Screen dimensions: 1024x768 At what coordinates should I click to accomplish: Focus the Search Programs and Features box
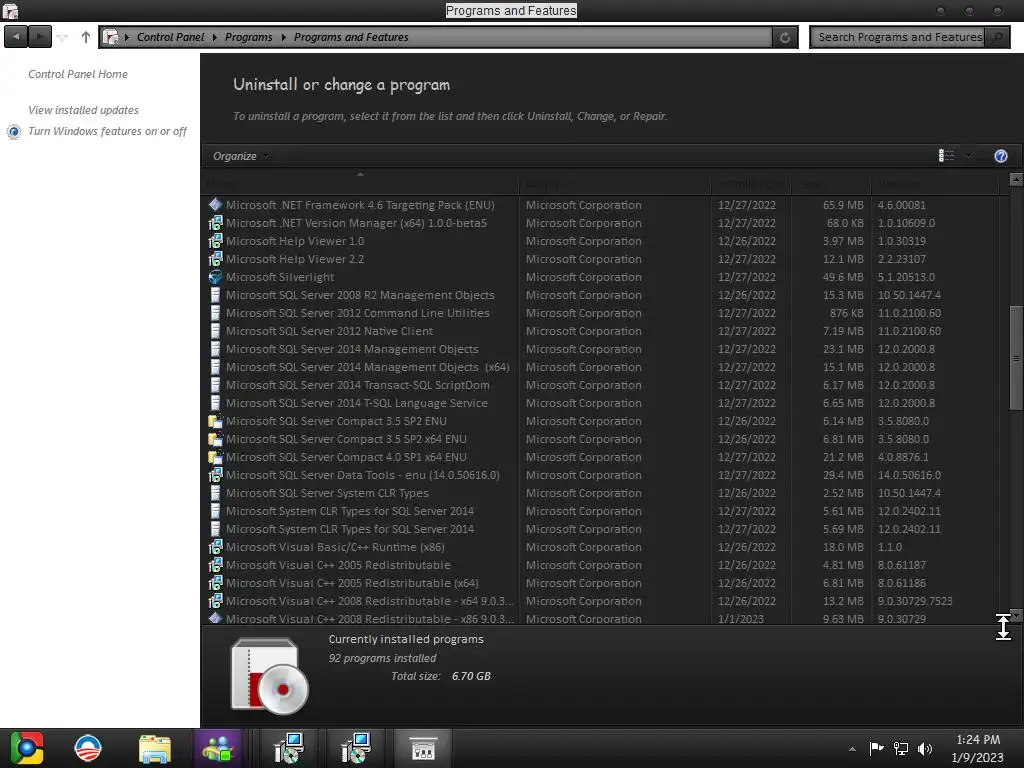[899, 37]
